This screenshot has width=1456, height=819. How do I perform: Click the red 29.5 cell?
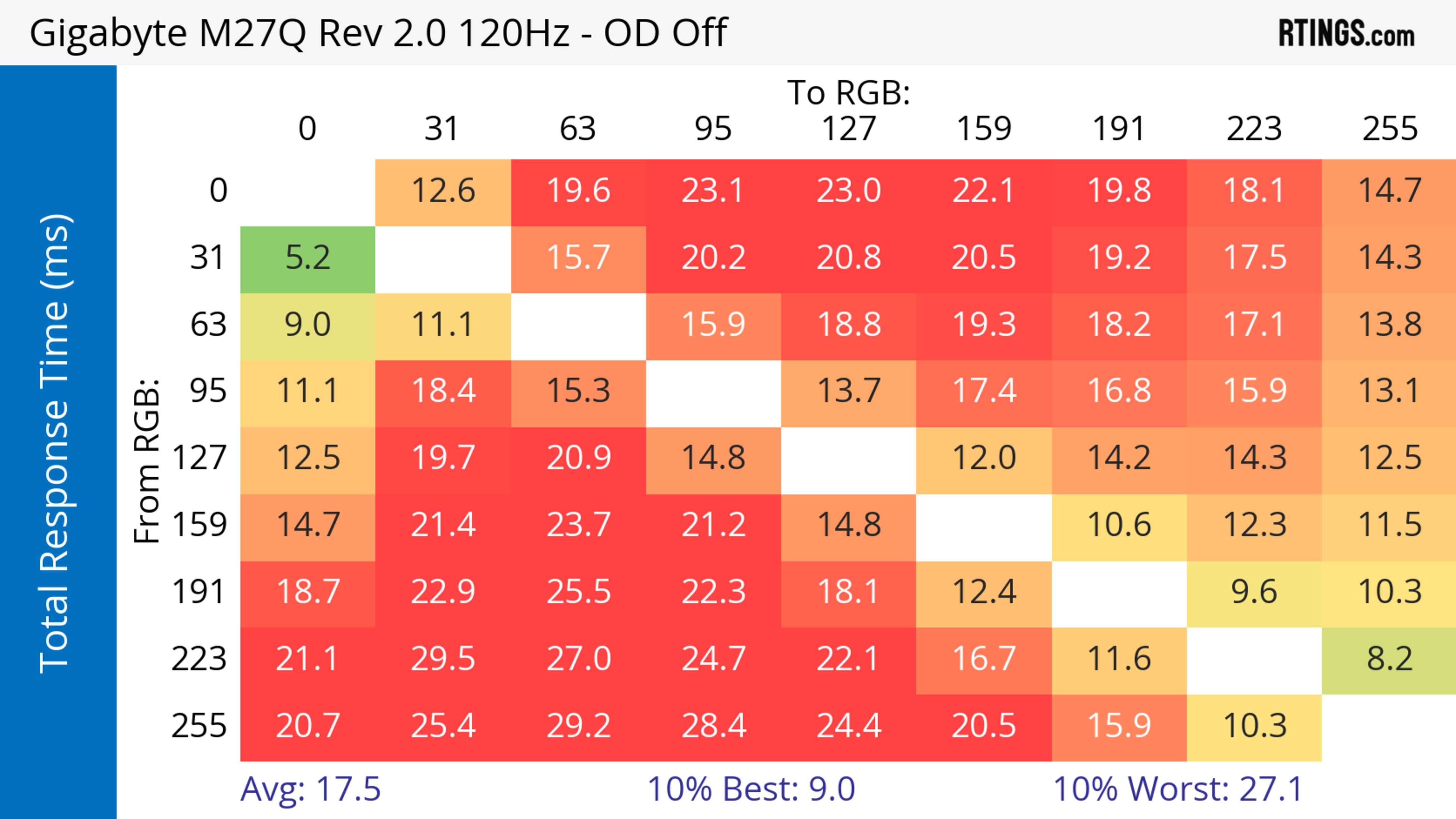coord(442,659)
